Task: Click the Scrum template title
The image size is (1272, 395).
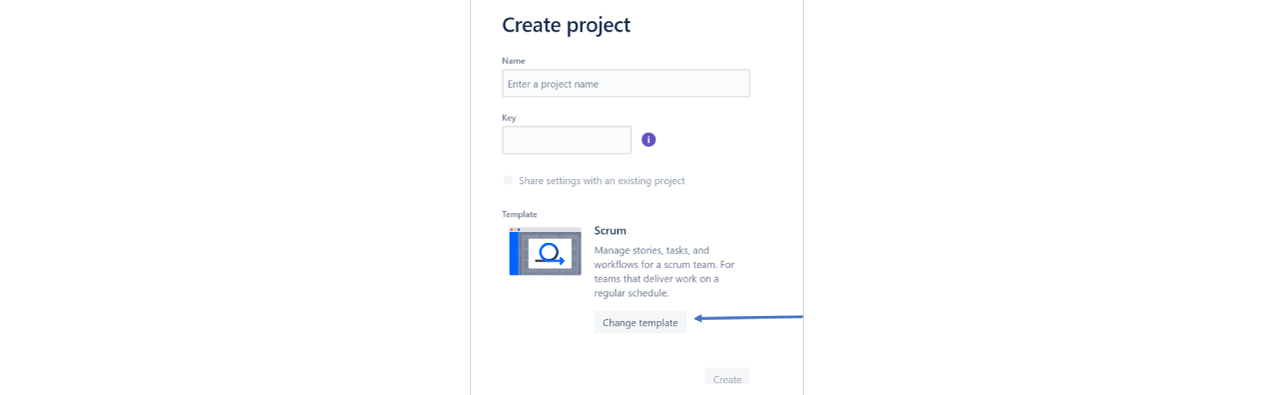Action: click(x=610, y=231)
